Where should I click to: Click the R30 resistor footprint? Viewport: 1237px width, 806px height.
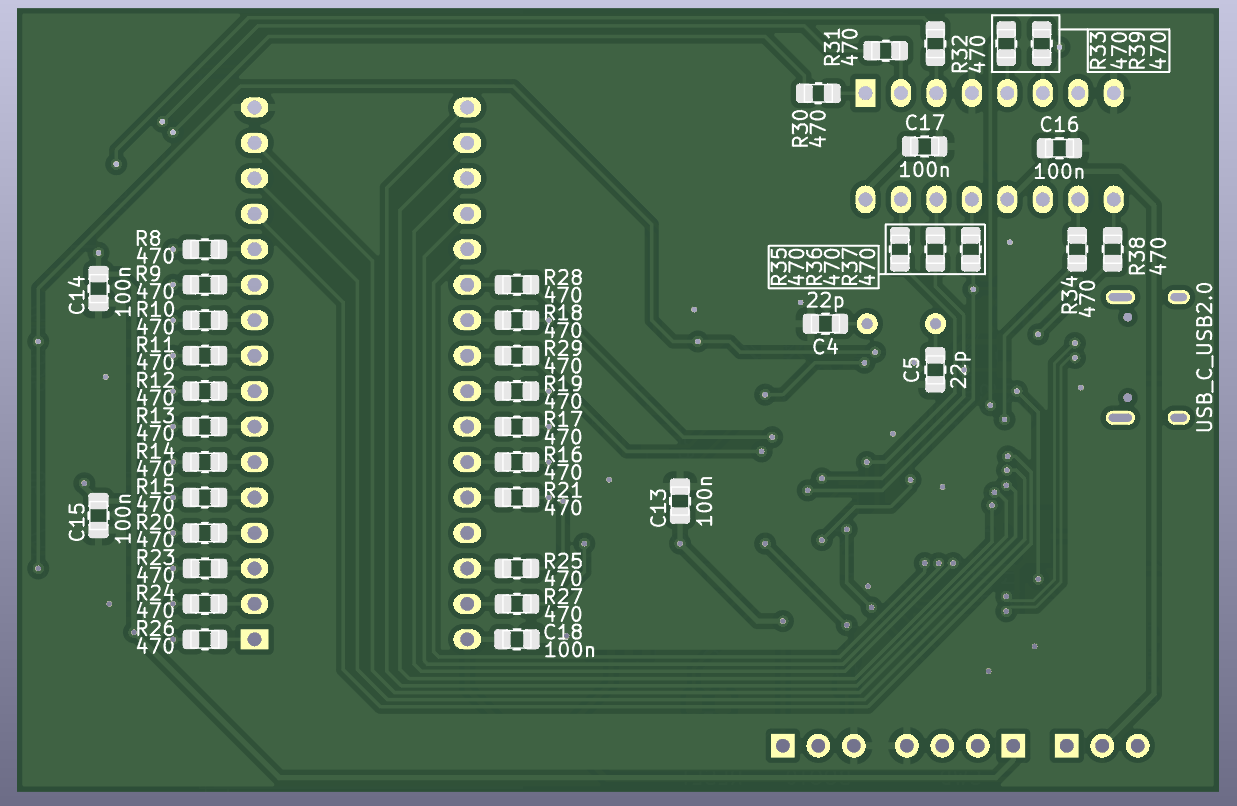818,94
